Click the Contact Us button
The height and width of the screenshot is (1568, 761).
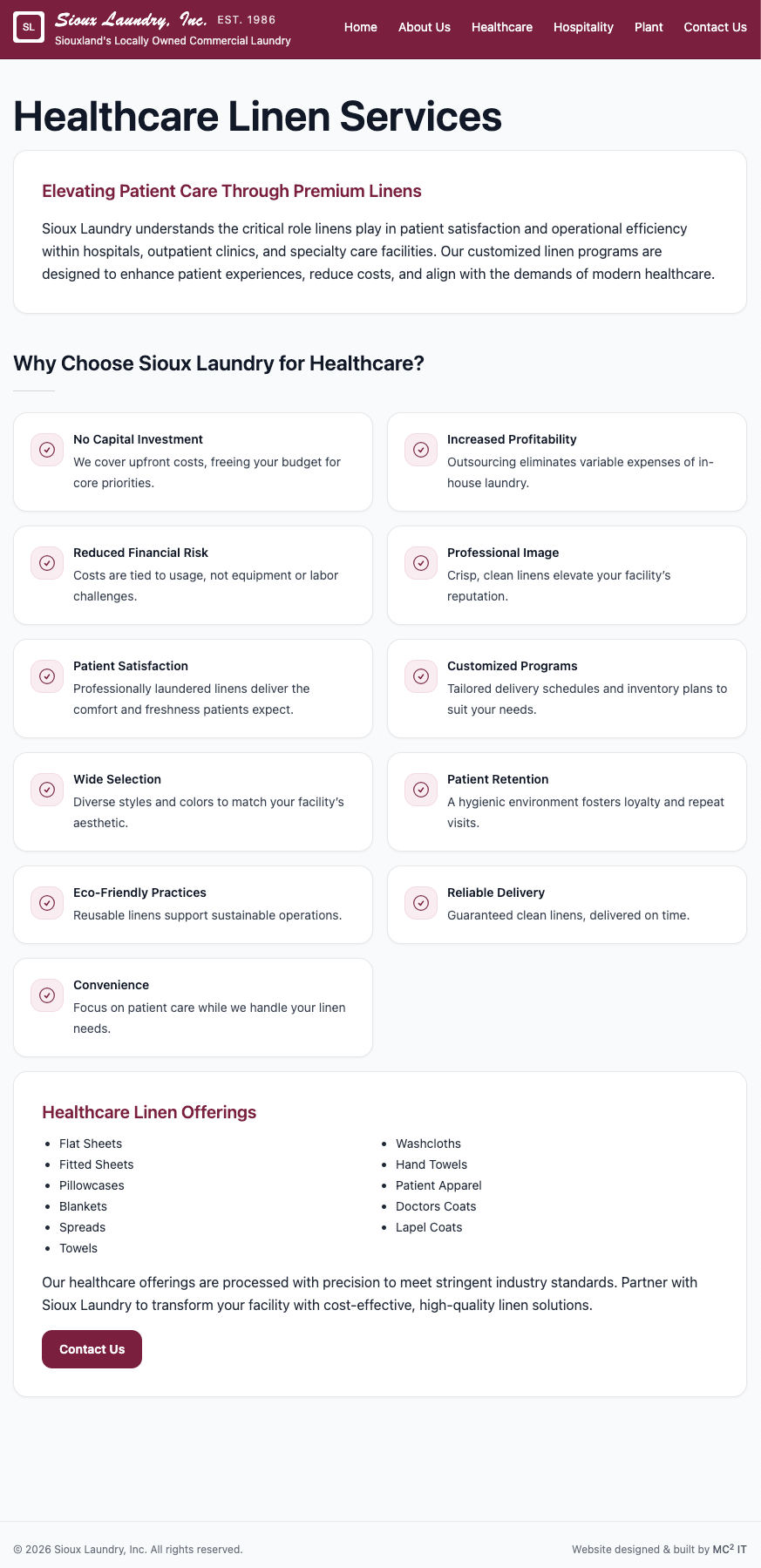[x=91, y=1348]
